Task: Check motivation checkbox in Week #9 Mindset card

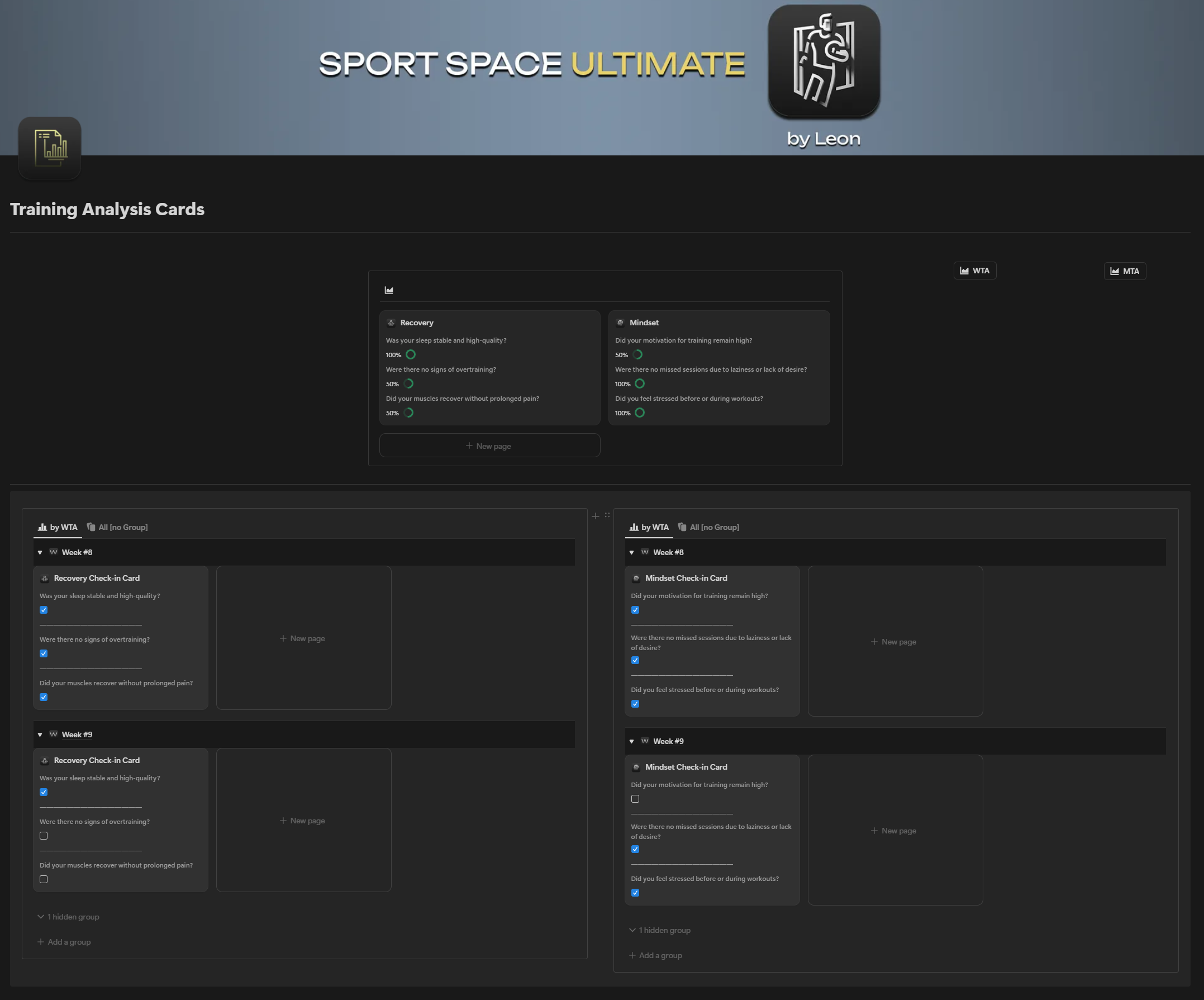Action: click(635, 799)
